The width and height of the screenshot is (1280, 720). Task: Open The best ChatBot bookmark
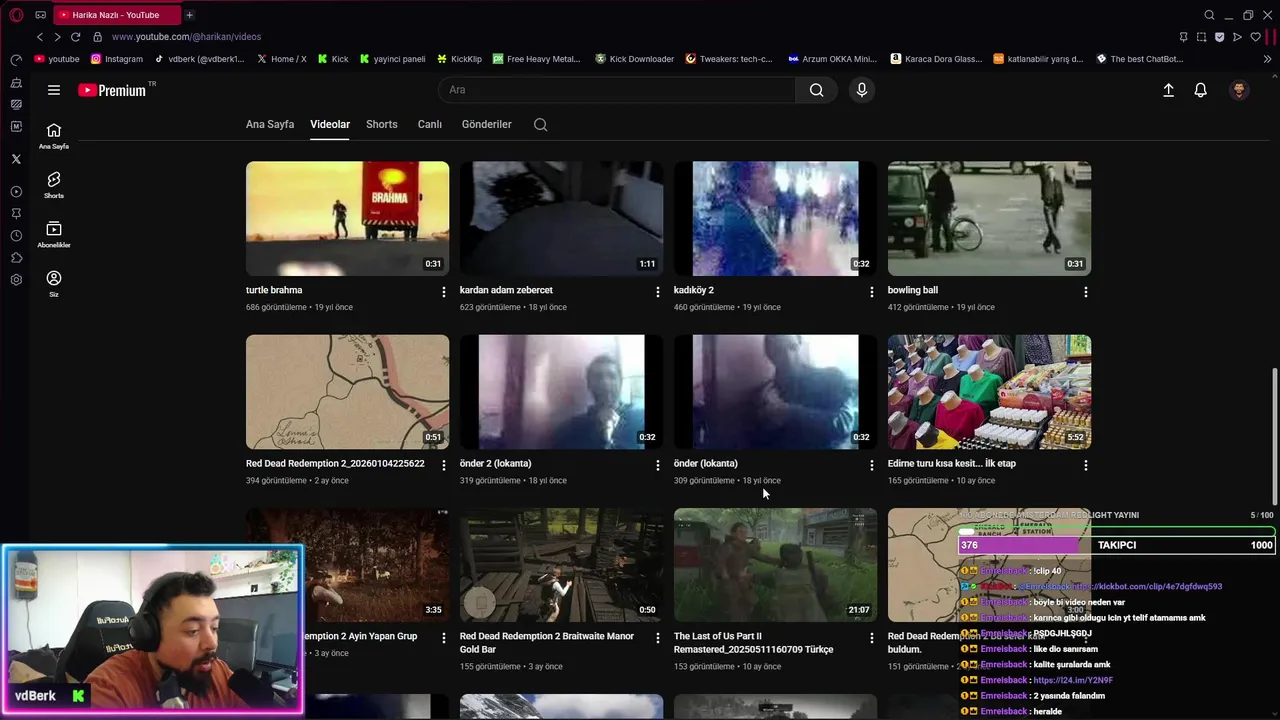pyautogui.click(x=1140, y=59)
